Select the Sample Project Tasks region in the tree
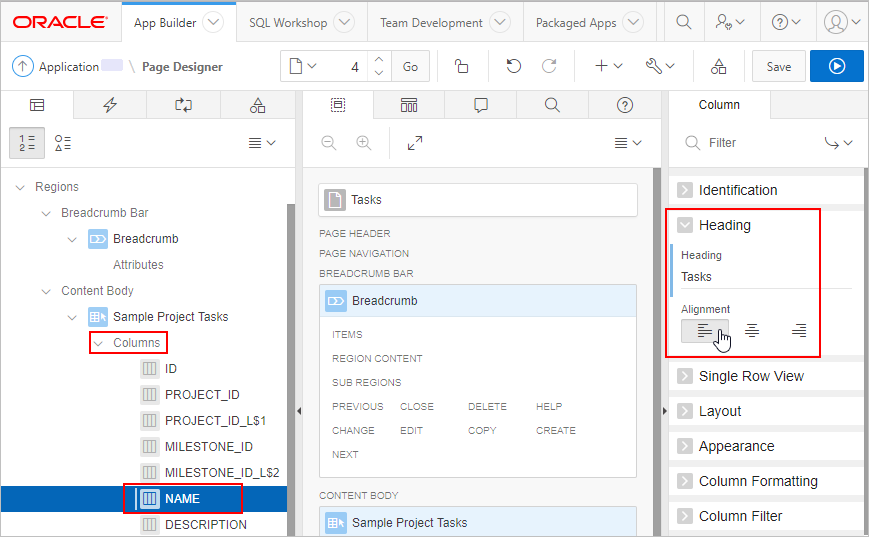869x537 pixels. (170, 316)
